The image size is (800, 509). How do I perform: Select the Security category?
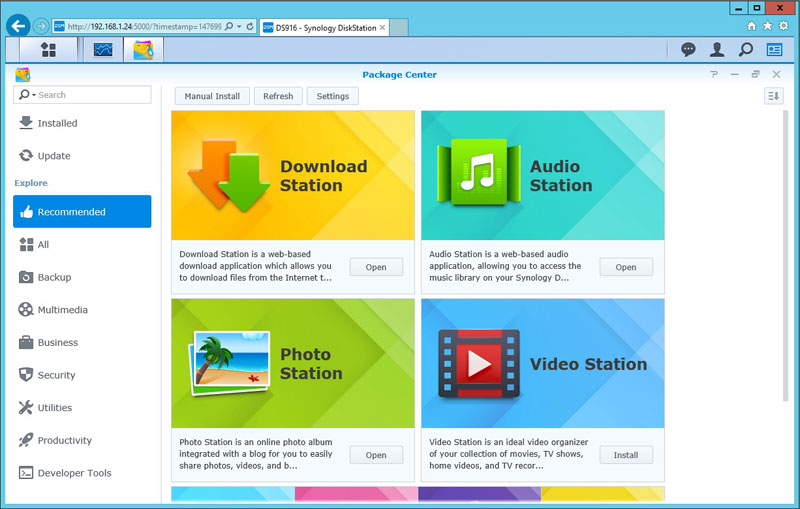[56, 375]
